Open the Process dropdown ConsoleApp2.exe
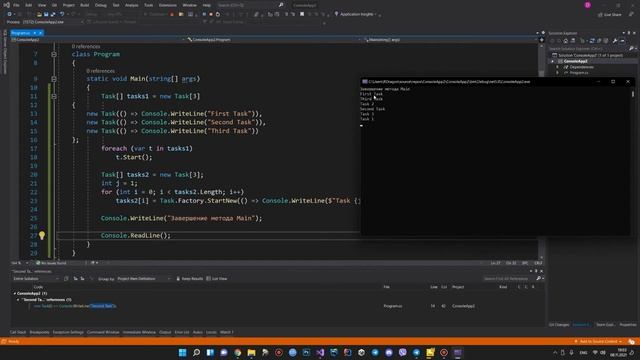 point(52,22)
